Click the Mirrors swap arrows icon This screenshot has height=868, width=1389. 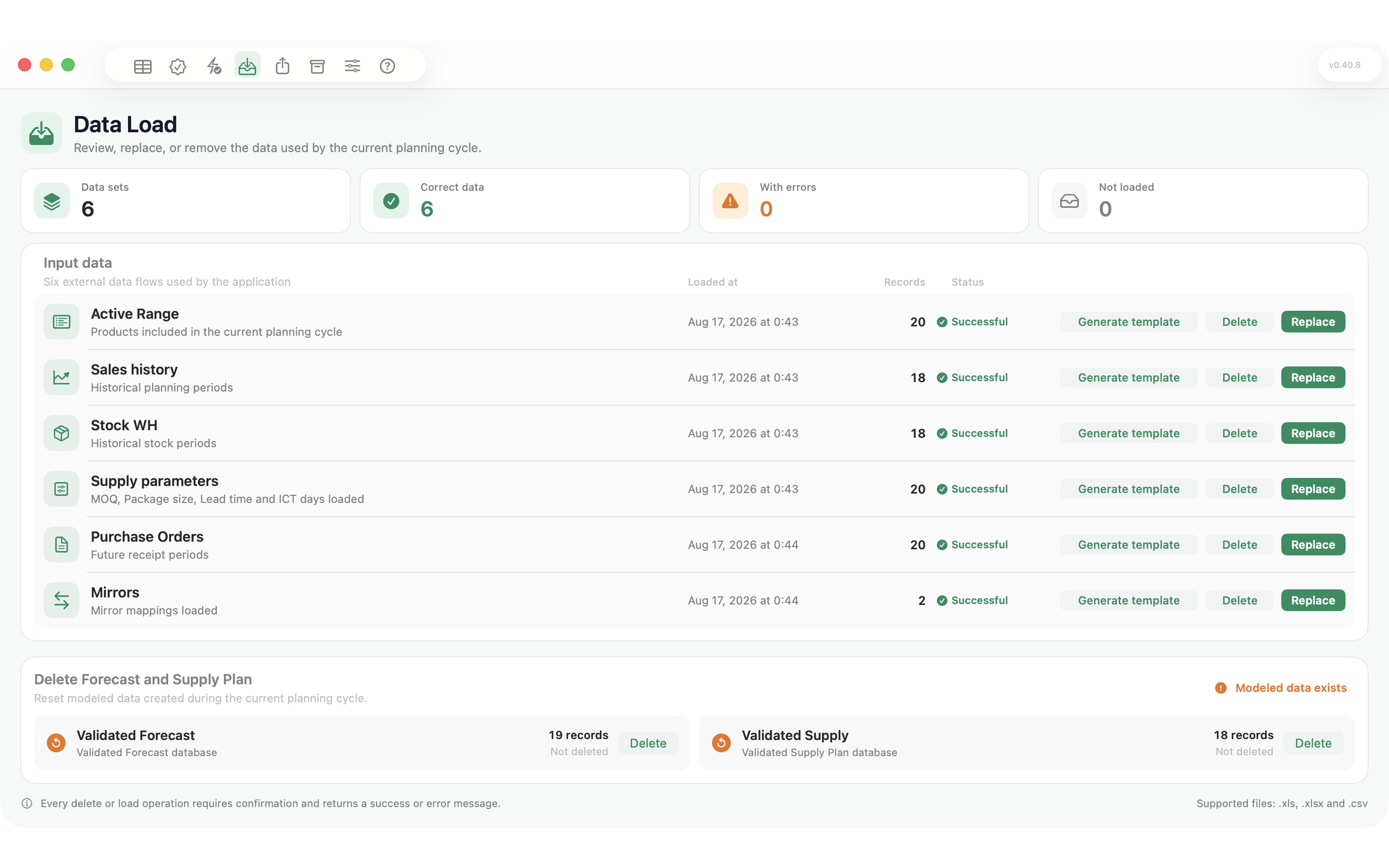point(61,601)
